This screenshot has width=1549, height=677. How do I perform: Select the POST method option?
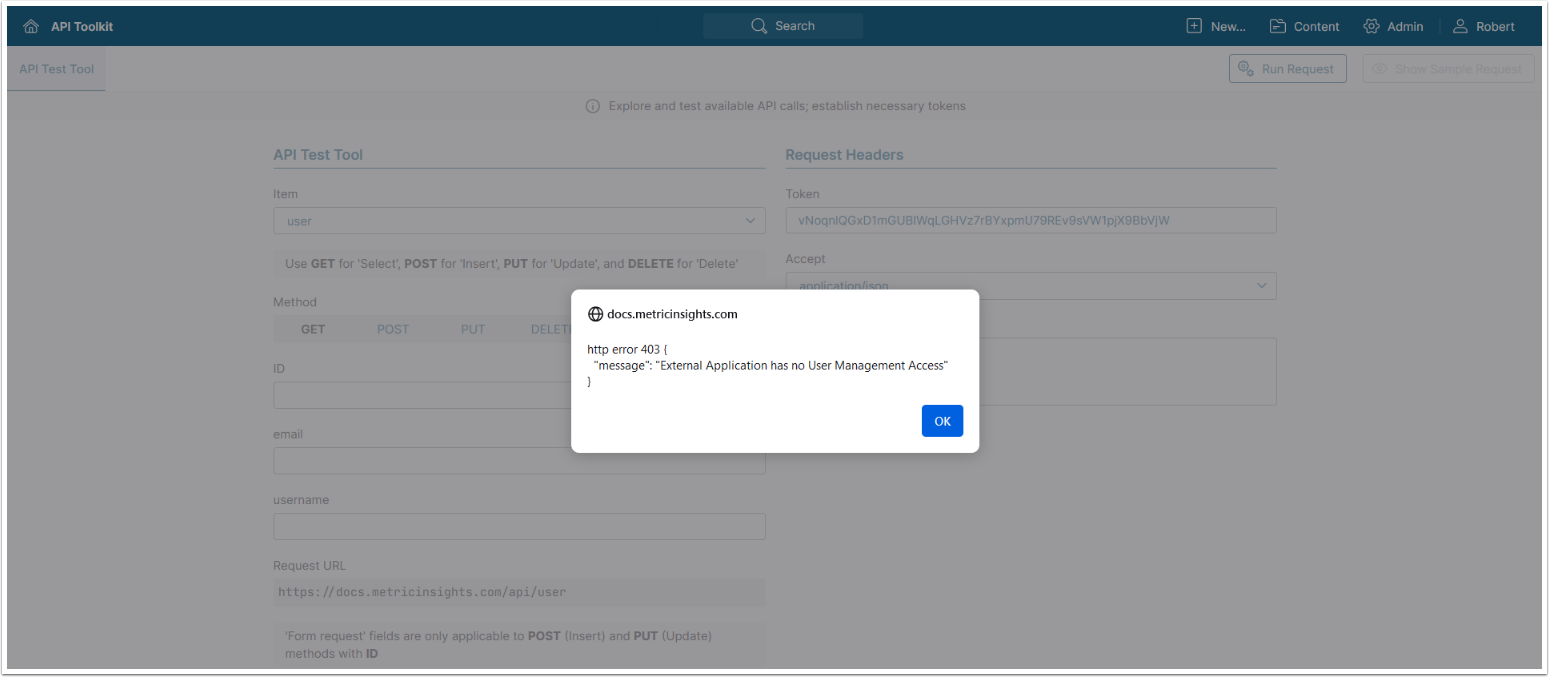[x=393, y=329]
